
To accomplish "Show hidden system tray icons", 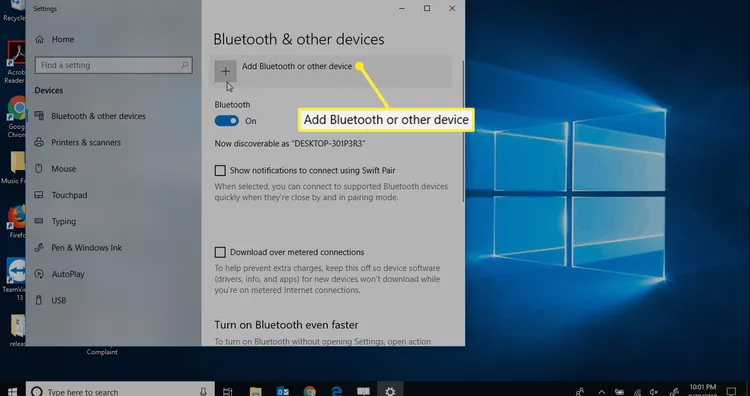I will point(601,391).
